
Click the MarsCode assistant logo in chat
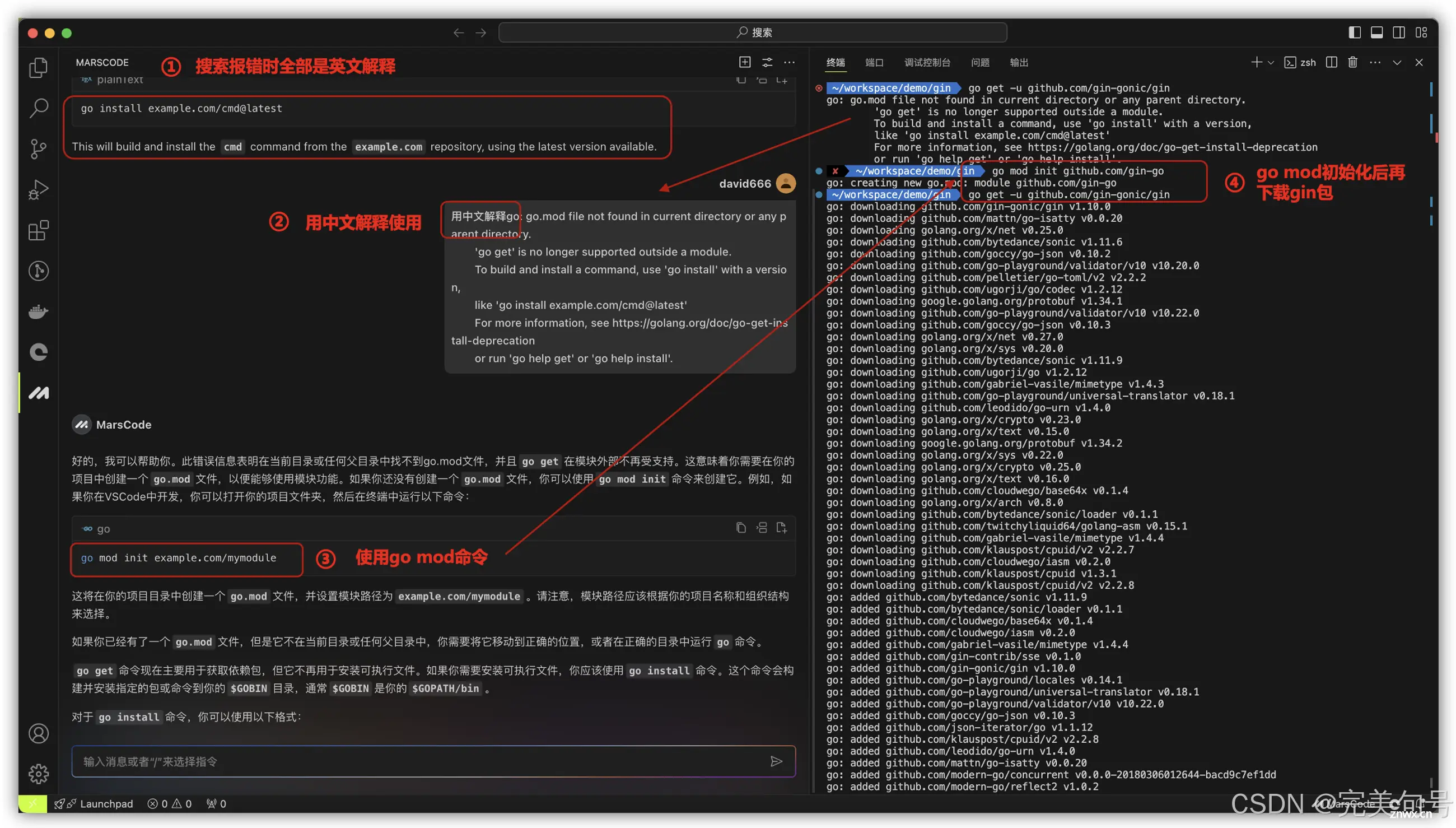(x=82, y=424)
